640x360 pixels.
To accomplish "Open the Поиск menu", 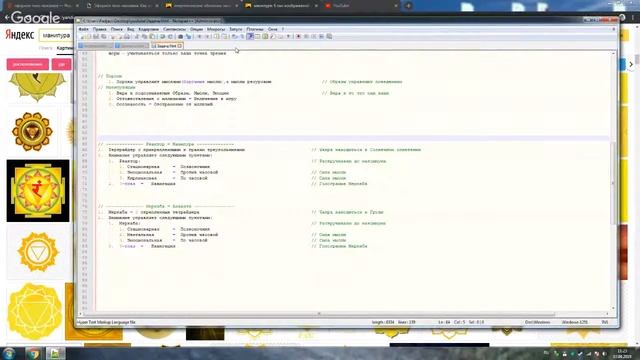I will tap(117, 29).
